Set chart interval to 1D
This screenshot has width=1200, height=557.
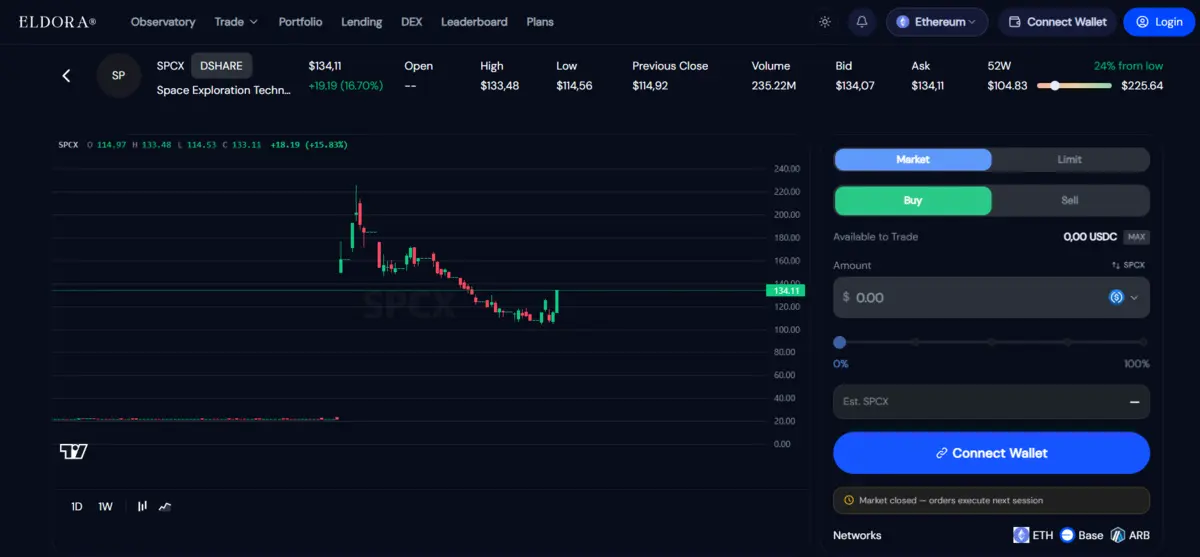coord(77,506)
